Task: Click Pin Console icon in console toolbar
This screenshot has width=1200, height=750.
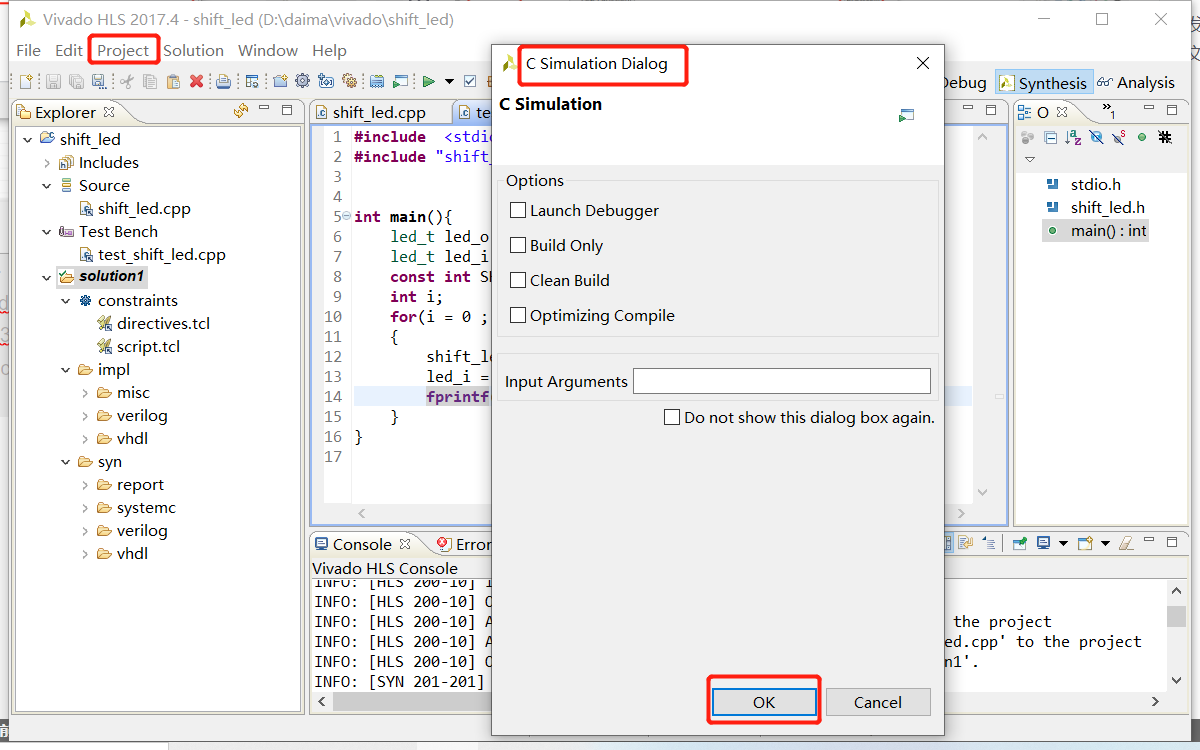Action: [x=1019, y=543]
